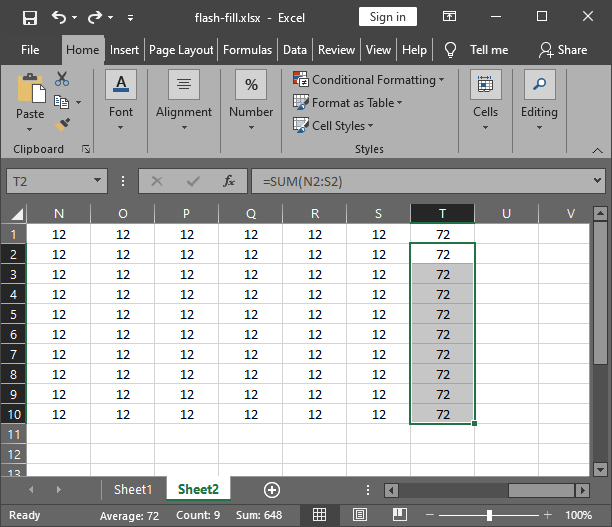612x527 pixels.
Task: Expand the Font group
Action: coord(121,101)
